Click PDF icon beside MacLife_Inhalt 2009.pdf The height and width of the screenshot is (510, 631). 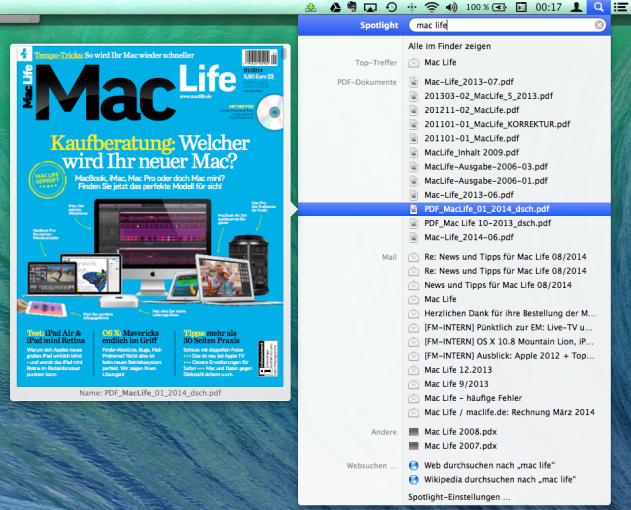pyautogui.click(x=413, y=152)
